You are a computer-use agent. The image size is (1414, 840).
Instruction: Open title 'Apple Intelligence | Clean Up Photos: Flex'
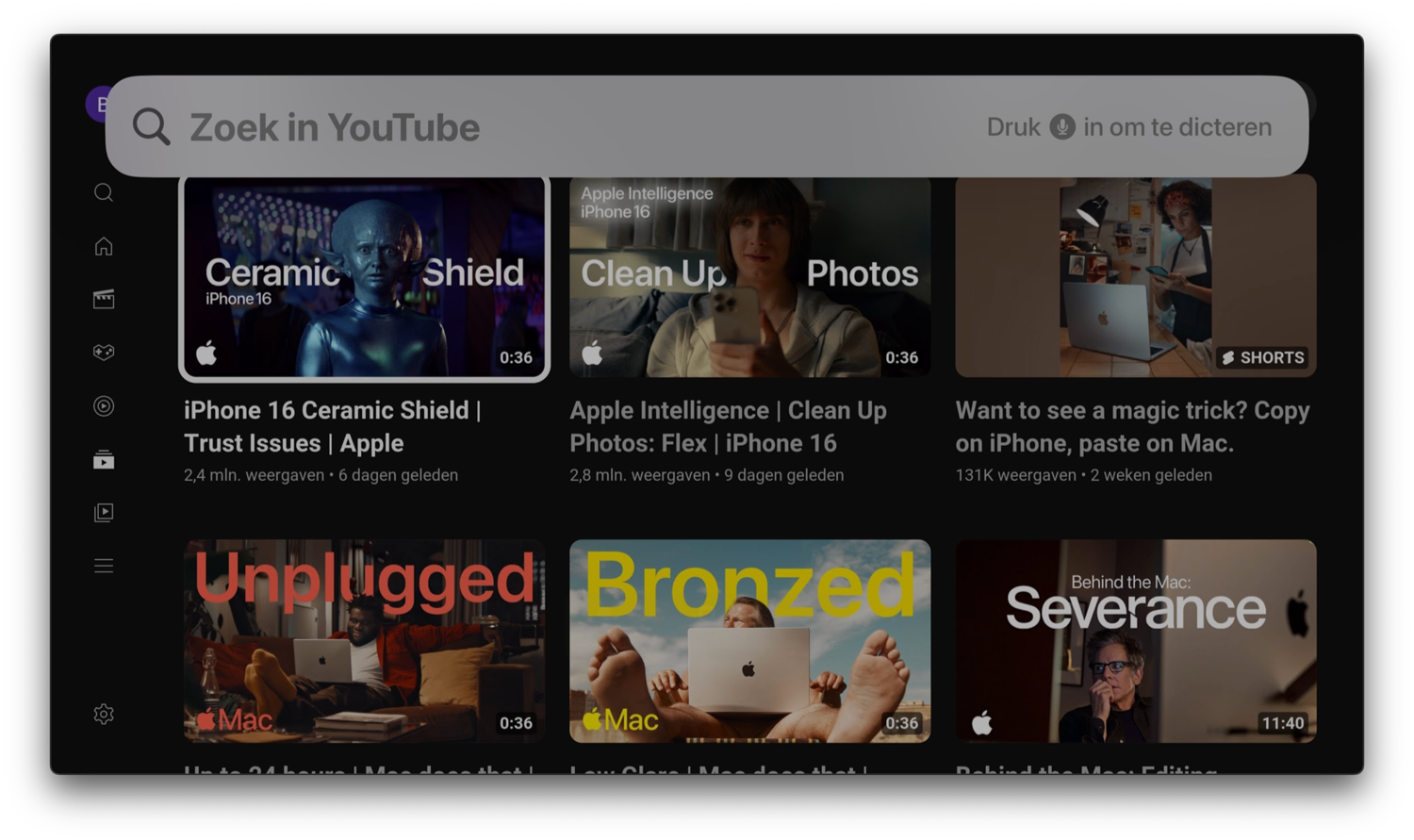point(728,426)
